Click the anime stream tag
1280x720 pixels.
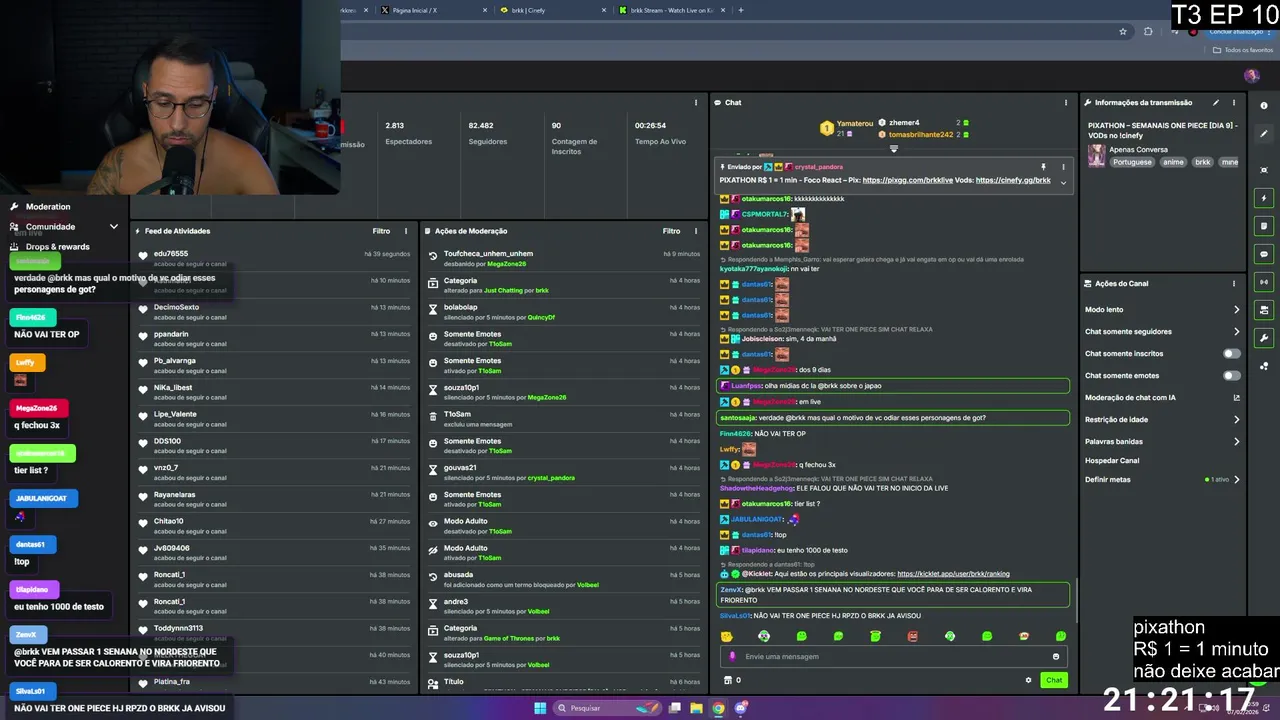click(x=1173, y=162)
